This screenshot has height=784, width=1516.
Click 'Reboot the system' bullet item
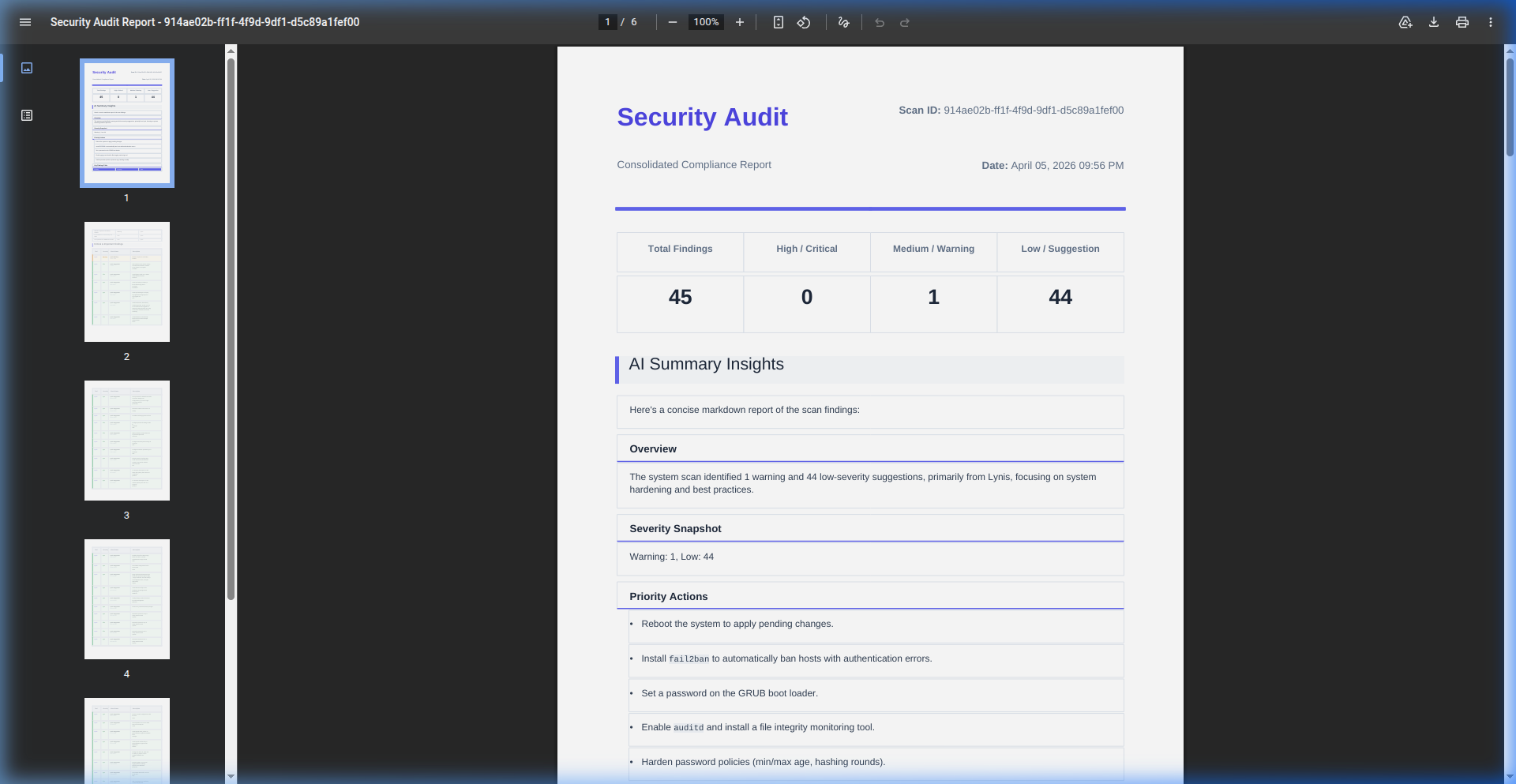(x=737, y=624)
